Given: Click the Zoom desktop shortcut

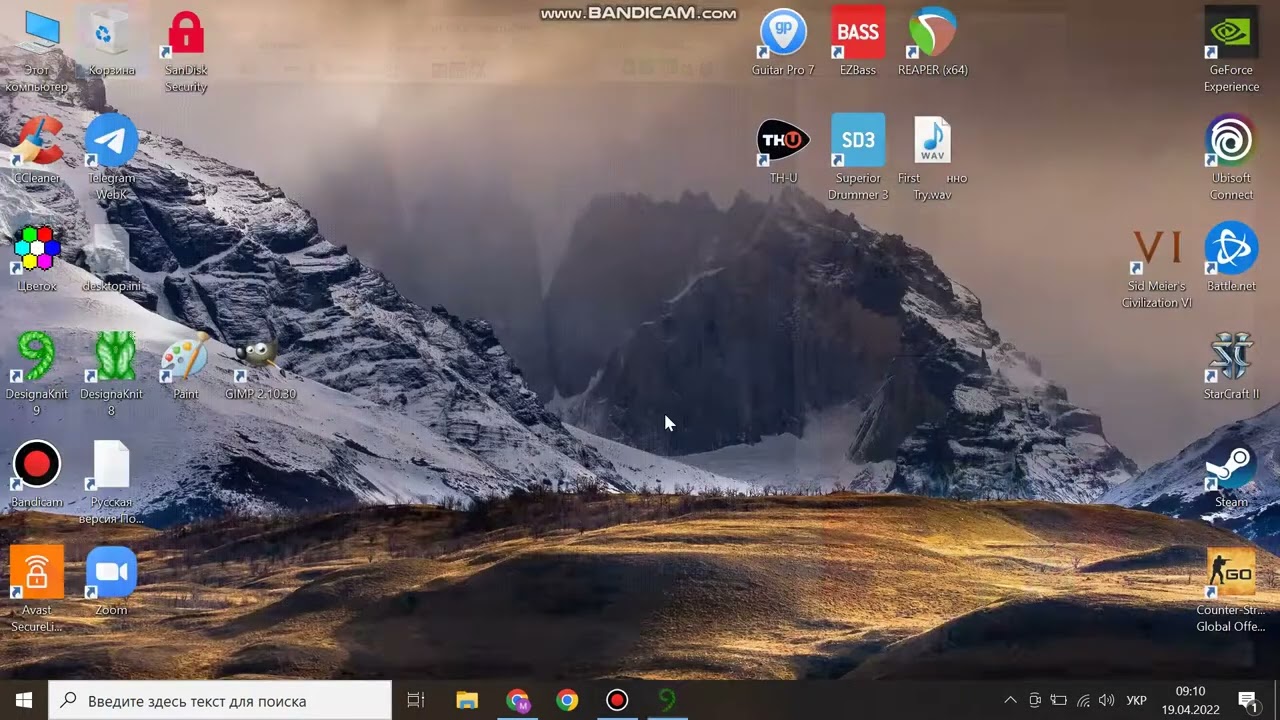Looking at the screenshot, I should click(111, 582).
